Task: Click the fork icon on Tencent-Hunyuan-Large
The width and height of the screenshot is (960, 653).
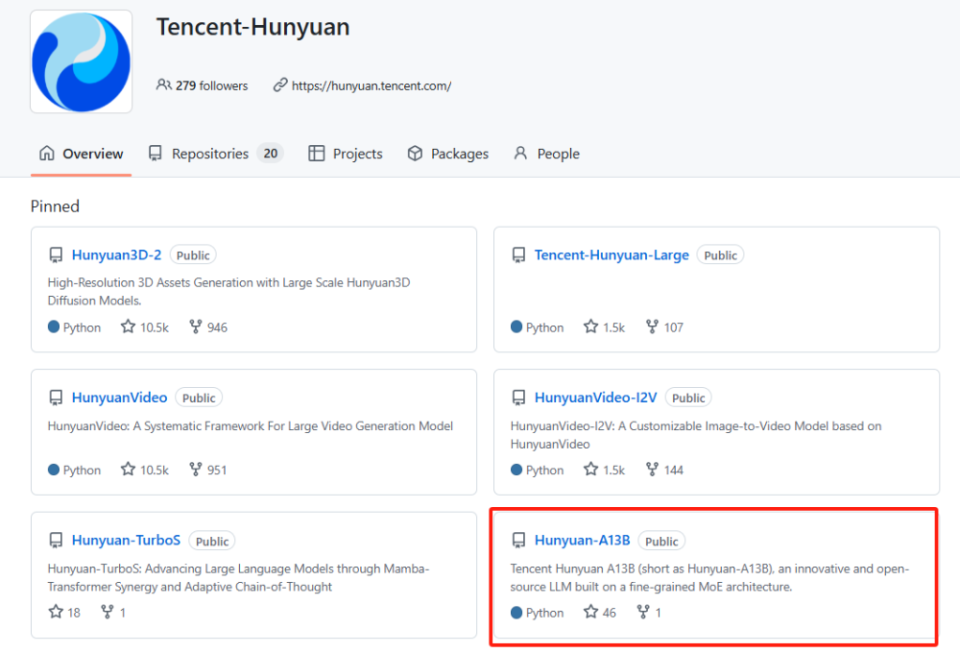Action: [x=653, y=327]
